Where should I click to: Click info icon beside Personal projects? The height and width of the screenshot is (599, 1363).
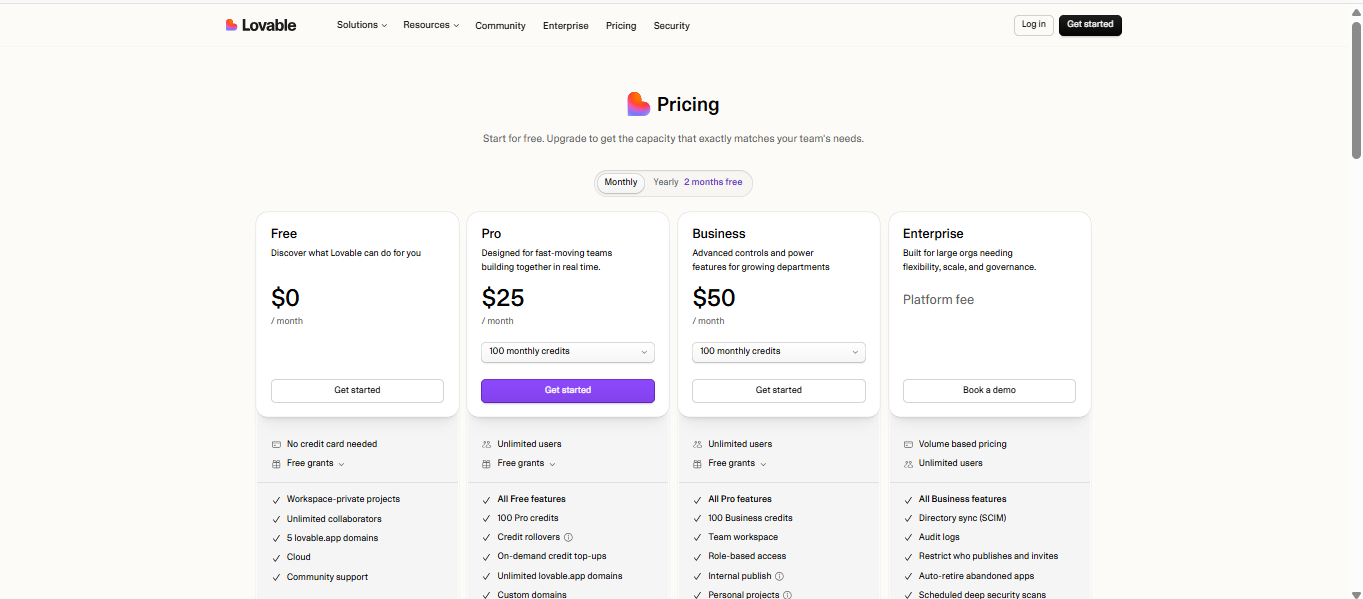tap(787, 595)
